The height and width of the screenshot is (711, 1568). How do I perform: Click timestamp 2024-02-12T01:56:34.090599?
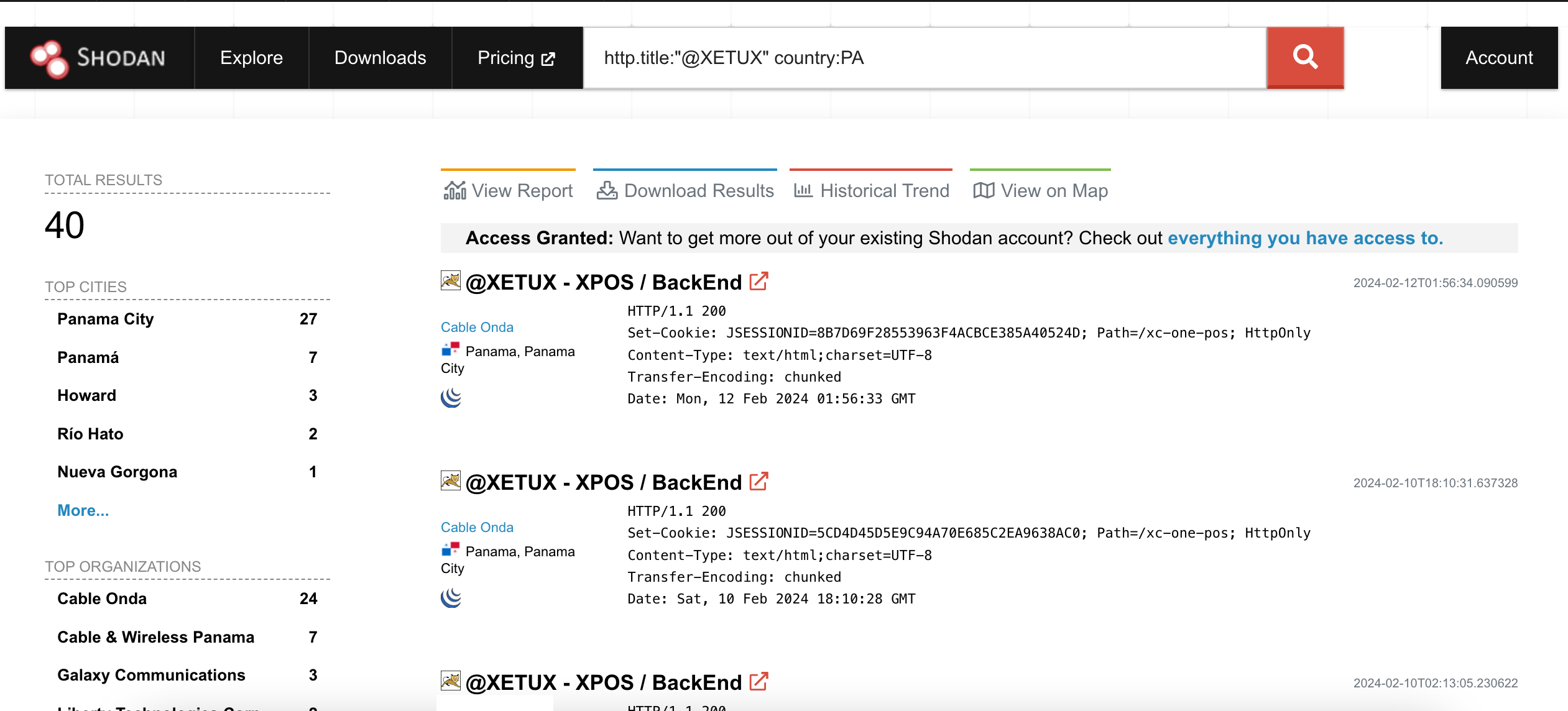point(1436,283)
